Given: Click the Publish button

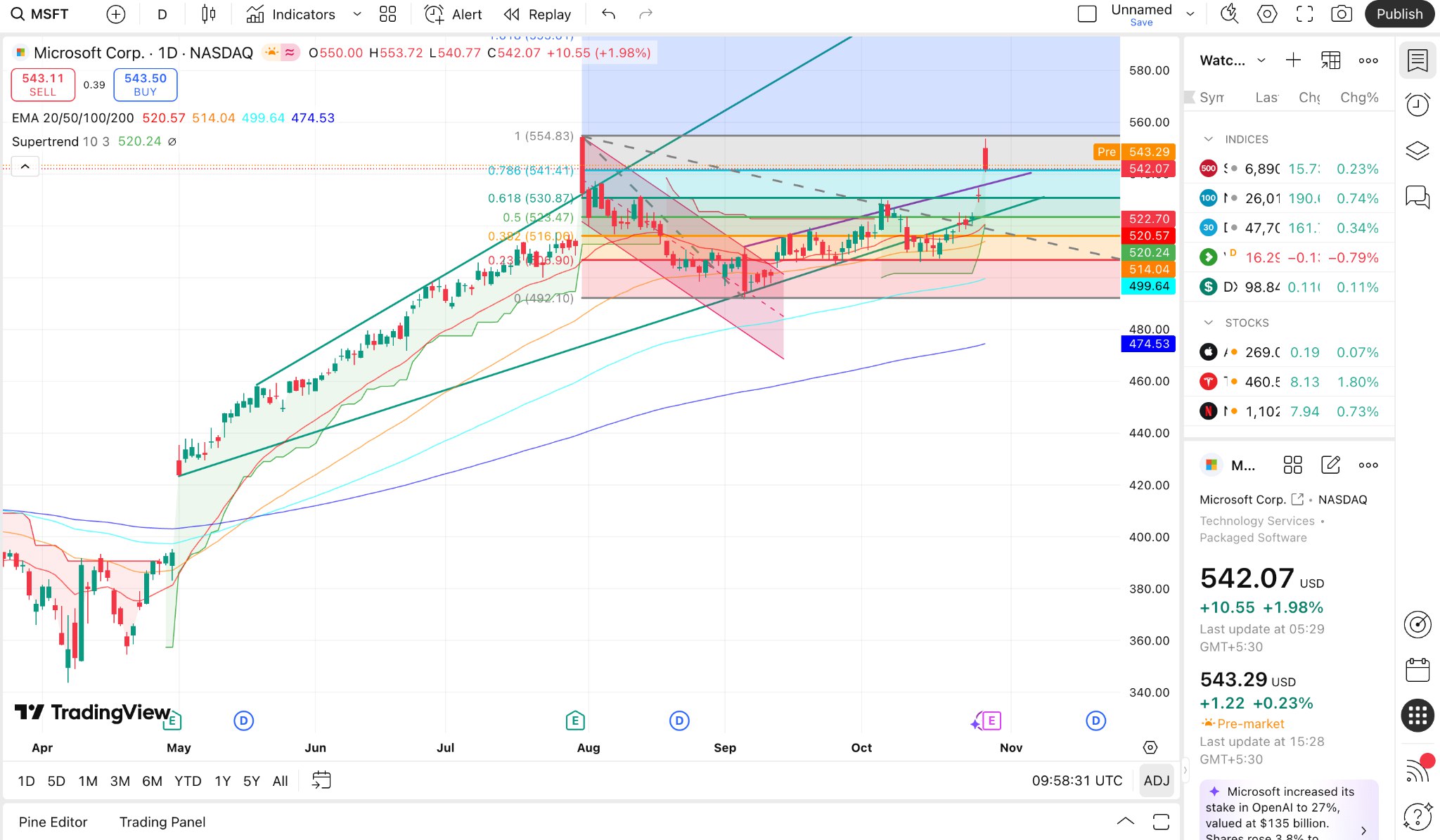Looking at the screenshot, I should pos(1399,13).
